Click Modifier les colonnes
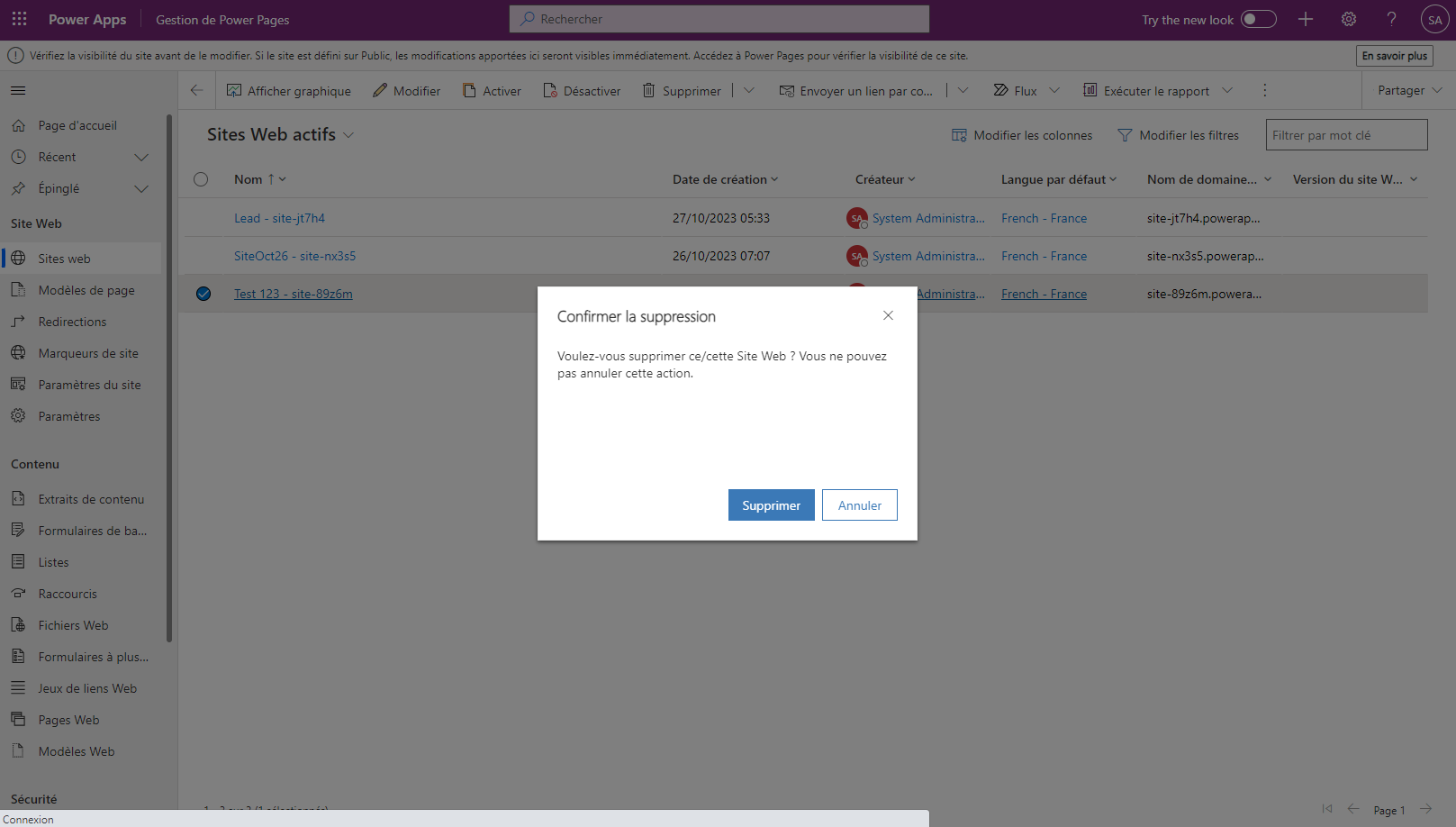Screen dimensions: 1456x827 (1022, 135)
